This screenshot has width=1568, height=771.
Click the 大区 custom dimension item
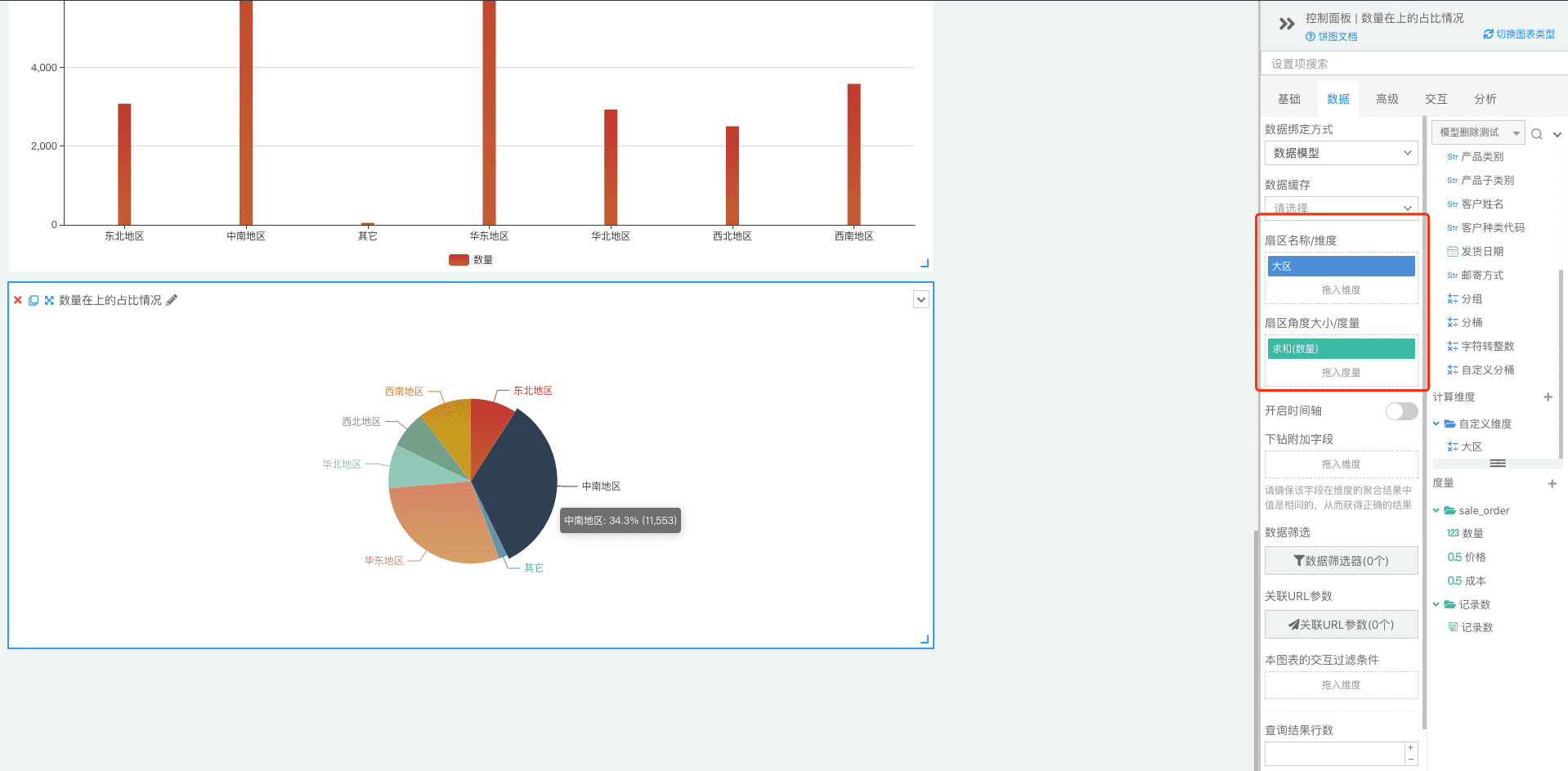1465,446
